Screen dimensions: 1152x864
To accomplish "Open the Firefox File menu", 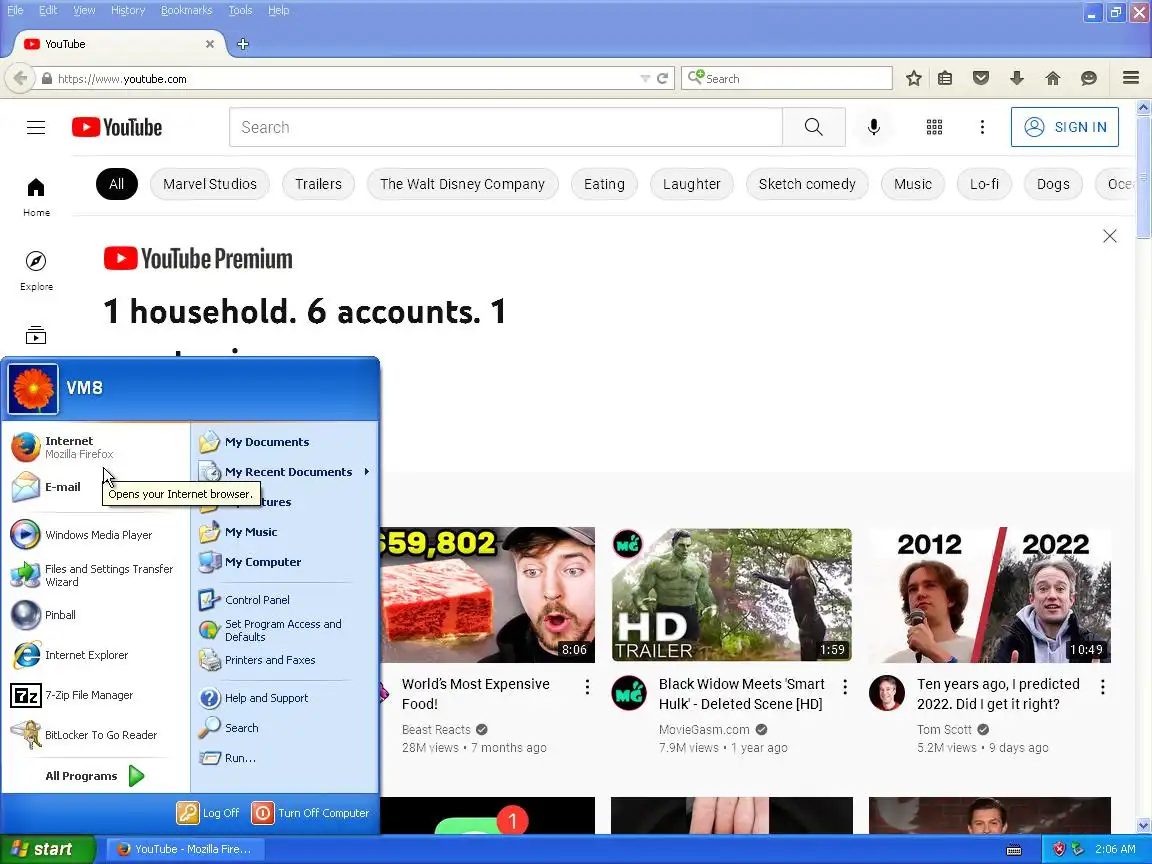I will 15,10.
